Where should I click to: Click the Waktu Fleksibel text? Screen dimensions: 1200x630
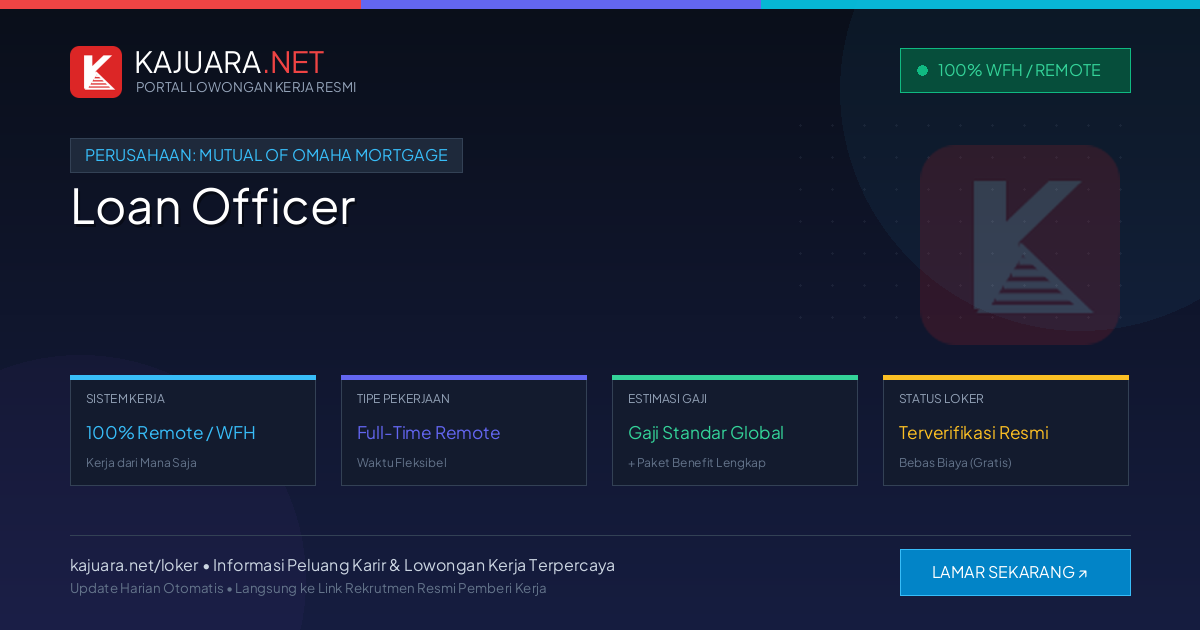[402, 463]
